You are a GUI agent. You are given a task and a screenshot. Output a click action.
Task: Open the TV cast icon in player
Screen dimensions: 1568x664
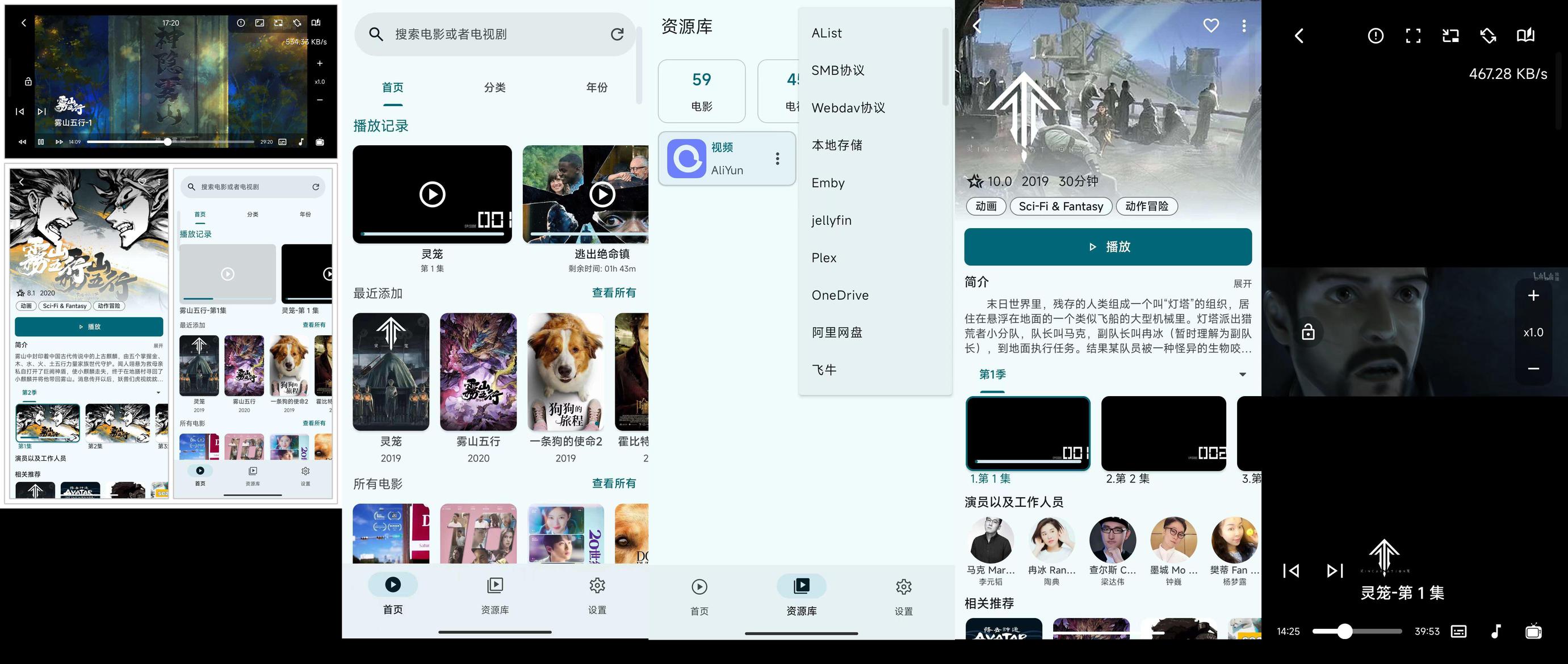(1533, 632)
